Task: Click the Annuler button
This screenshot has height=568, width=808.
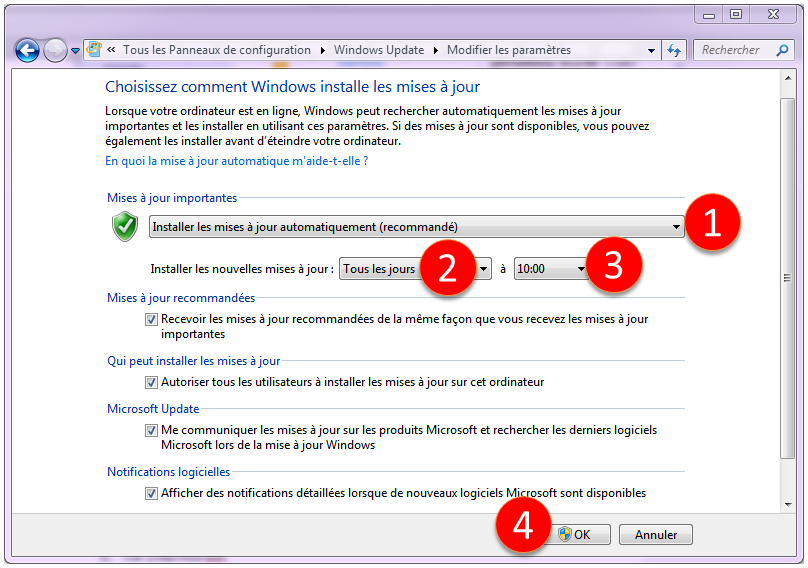Action: (655, 534)
